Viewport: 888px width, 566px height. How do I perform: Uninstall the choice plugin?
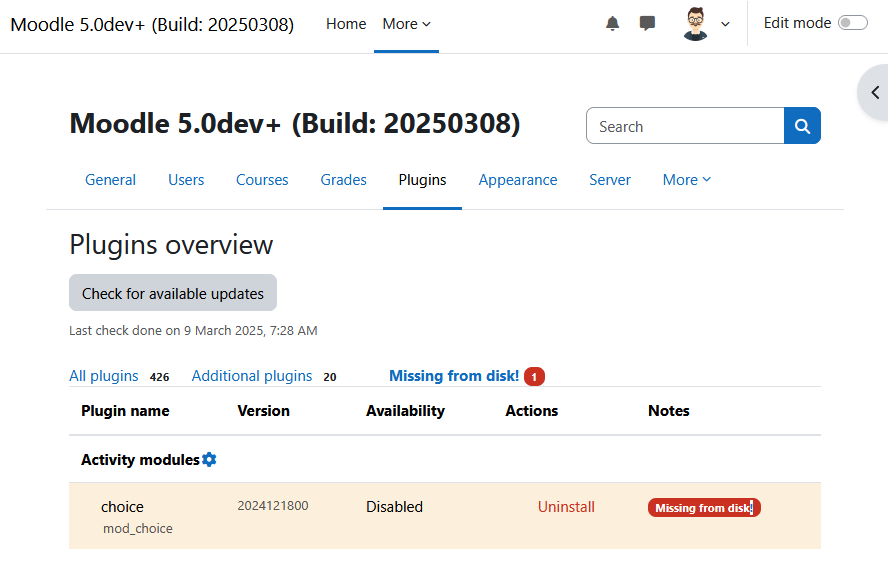point(566,507)
